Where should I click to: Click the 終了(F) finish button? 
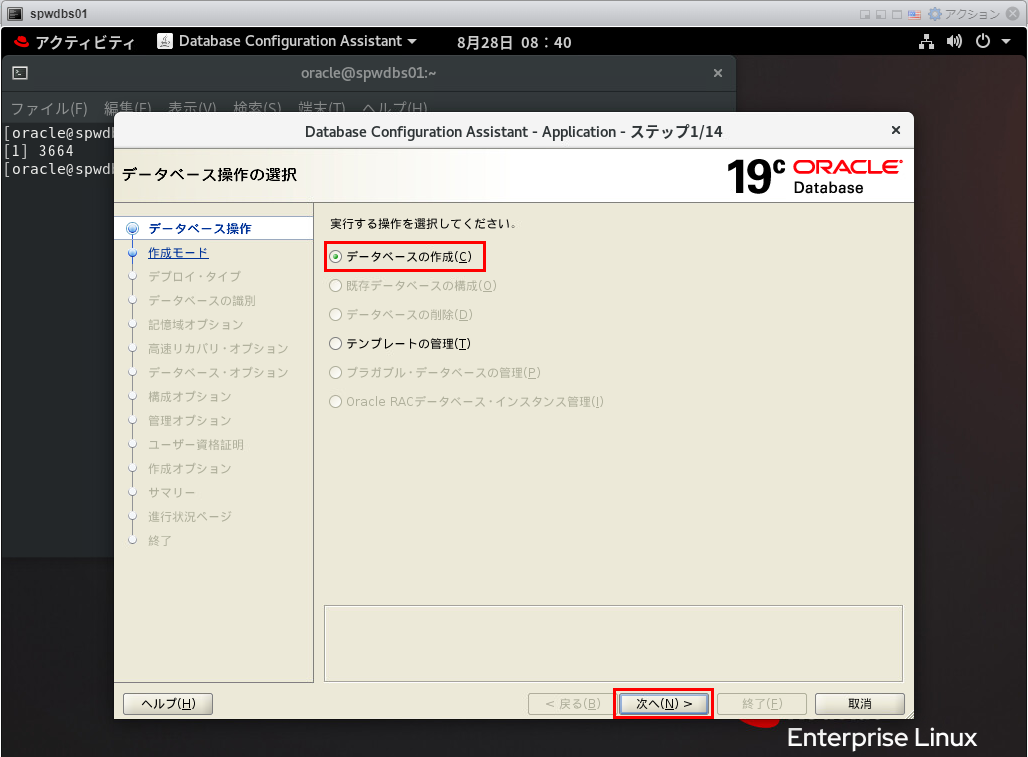tap(762, 703)
